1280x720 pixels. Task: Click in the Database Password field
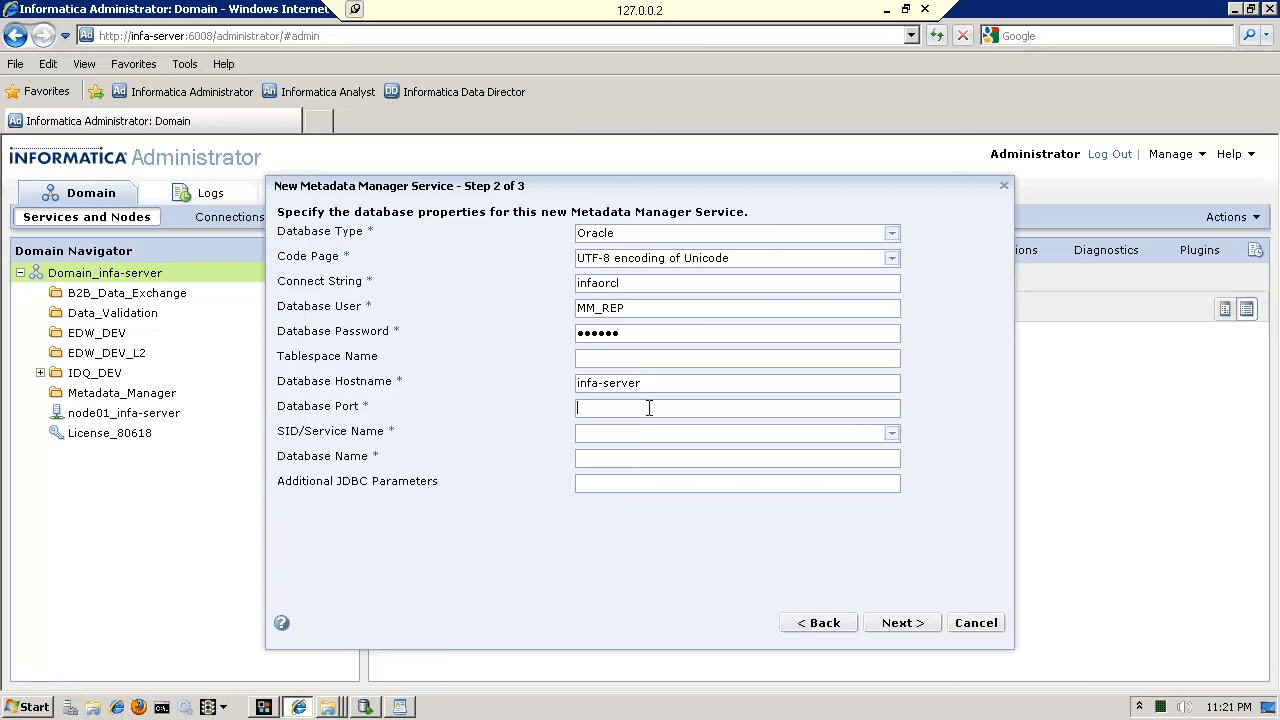[x=737, y=333]
